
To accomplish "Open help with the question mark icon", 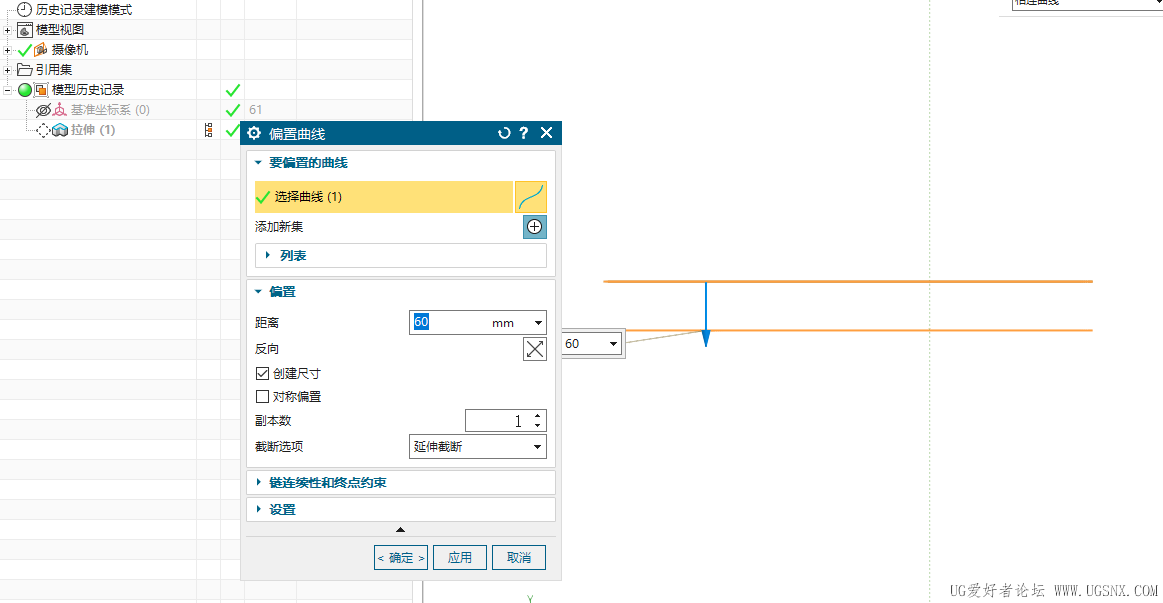I will click(x=524, y=133).
